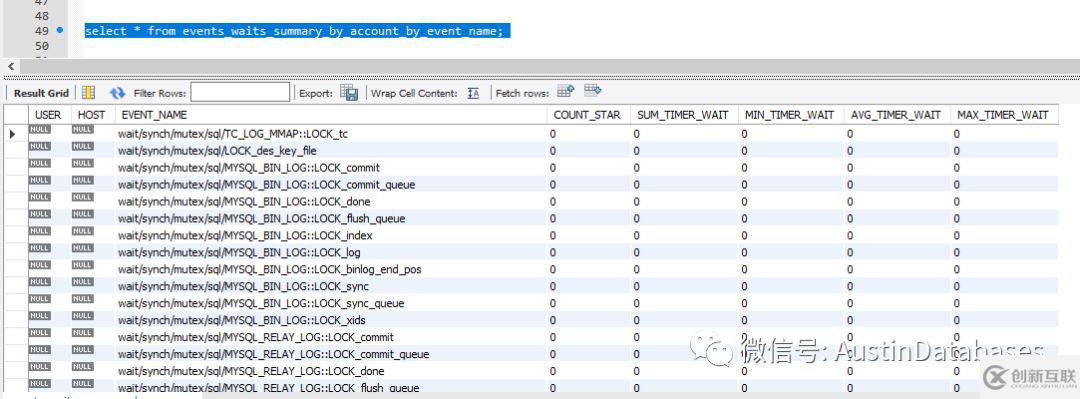Click USER NULL cell in BIN_LOG::LOCK_xids row
This screenshot has height=399, width=1080.
tap(40, 316)
